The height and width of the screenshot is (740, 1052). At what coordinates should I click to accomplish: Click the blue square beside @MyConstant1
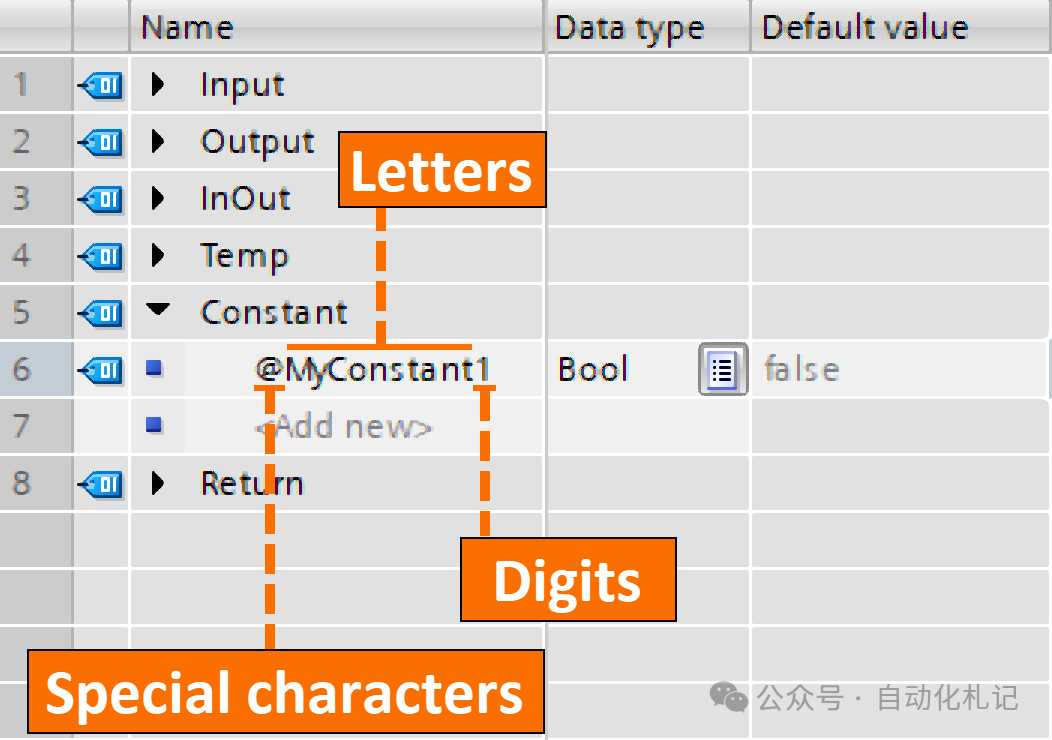[154, 368]
